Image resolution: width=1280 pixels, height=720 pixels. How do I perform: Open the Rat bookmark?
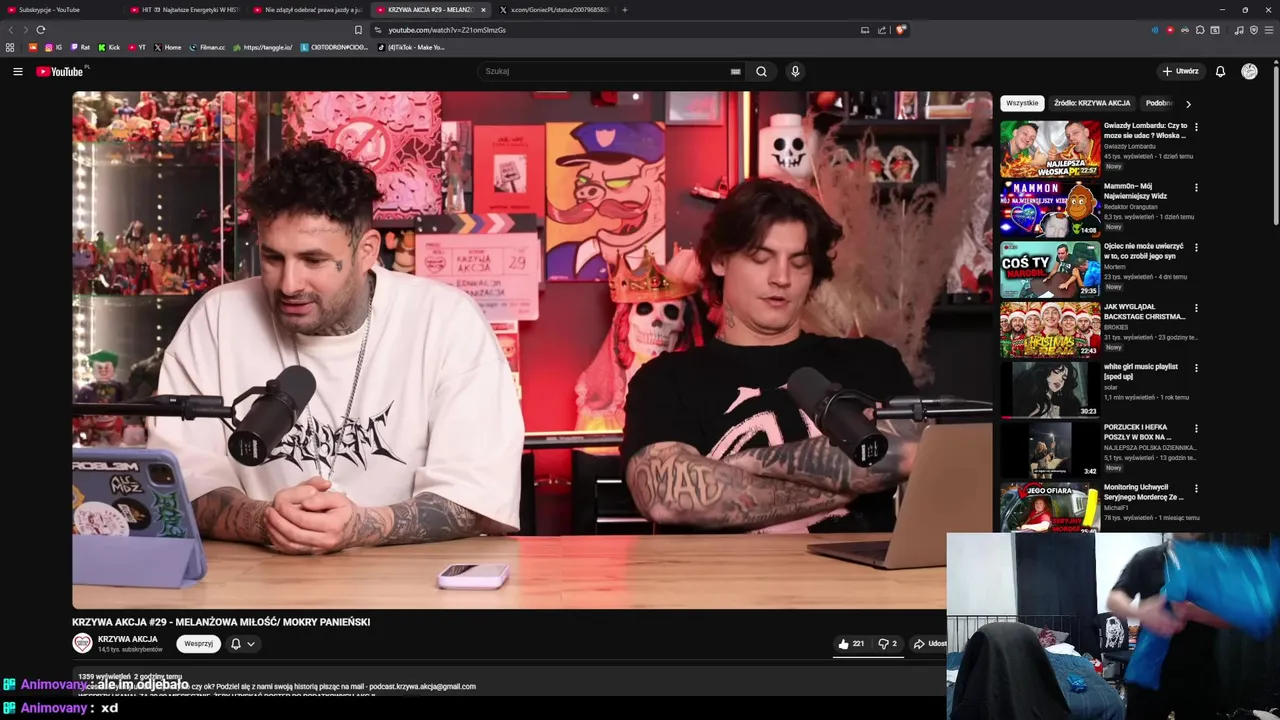(80, 47)
